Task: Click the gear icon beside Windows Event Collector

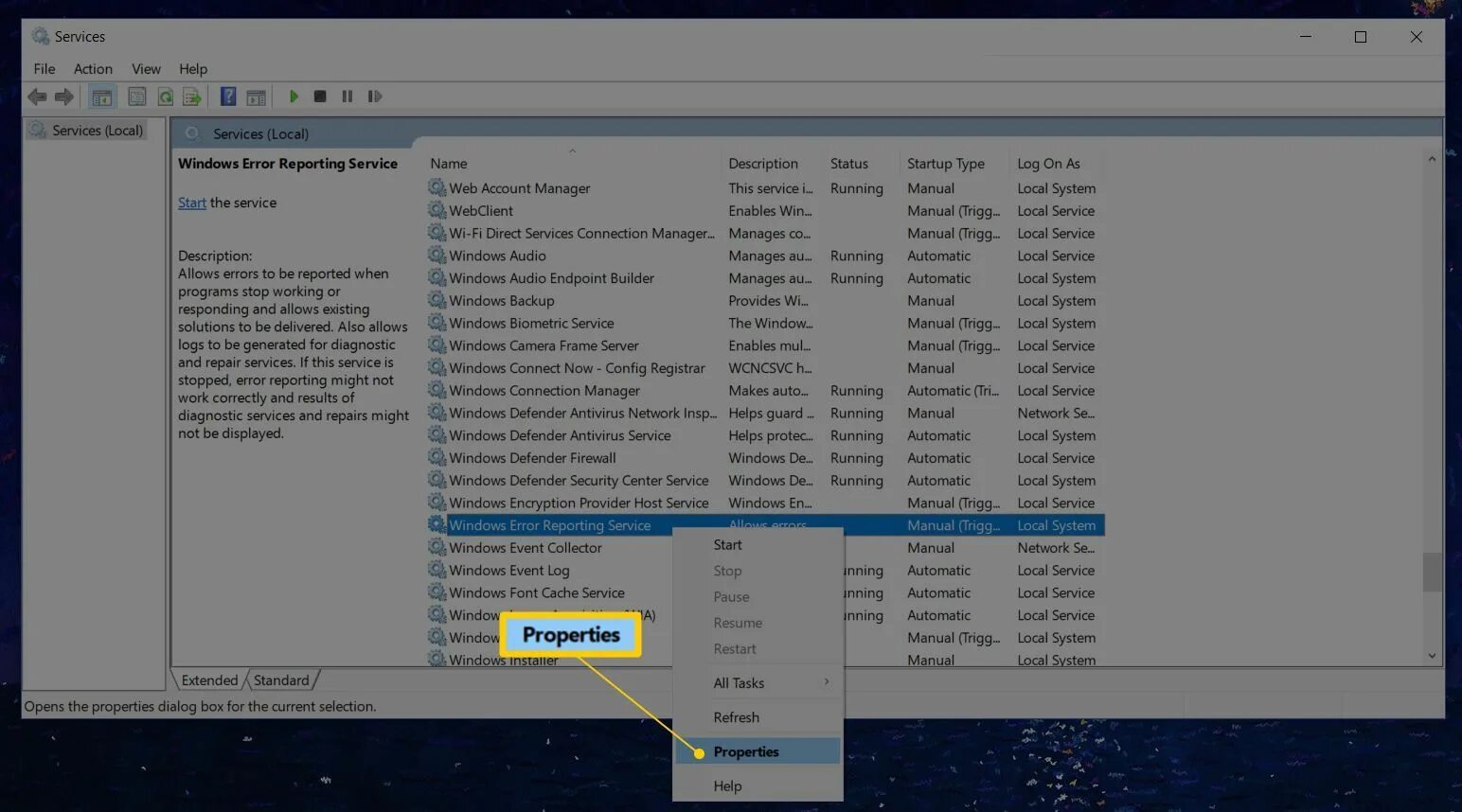Action: click(x=437, y=547)
